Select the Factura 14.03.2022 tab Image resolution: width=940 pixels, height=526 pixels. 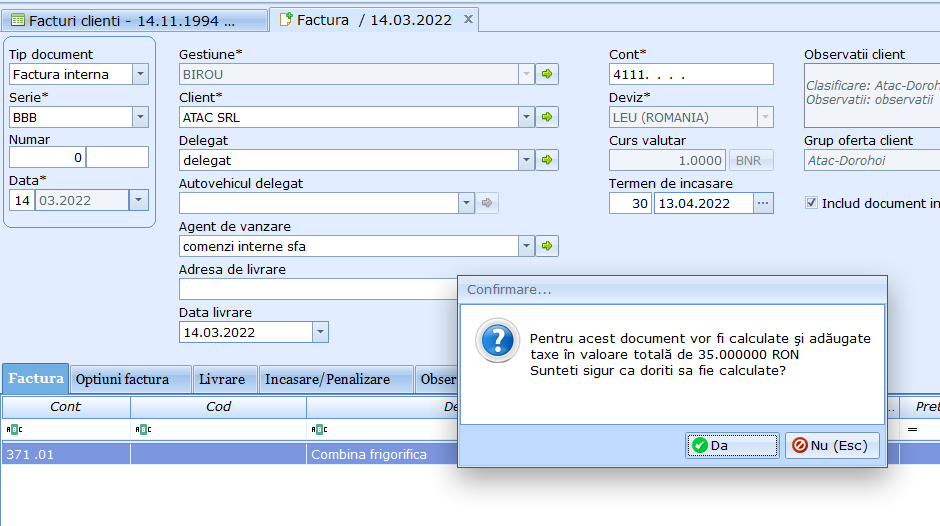coord(374,20)
